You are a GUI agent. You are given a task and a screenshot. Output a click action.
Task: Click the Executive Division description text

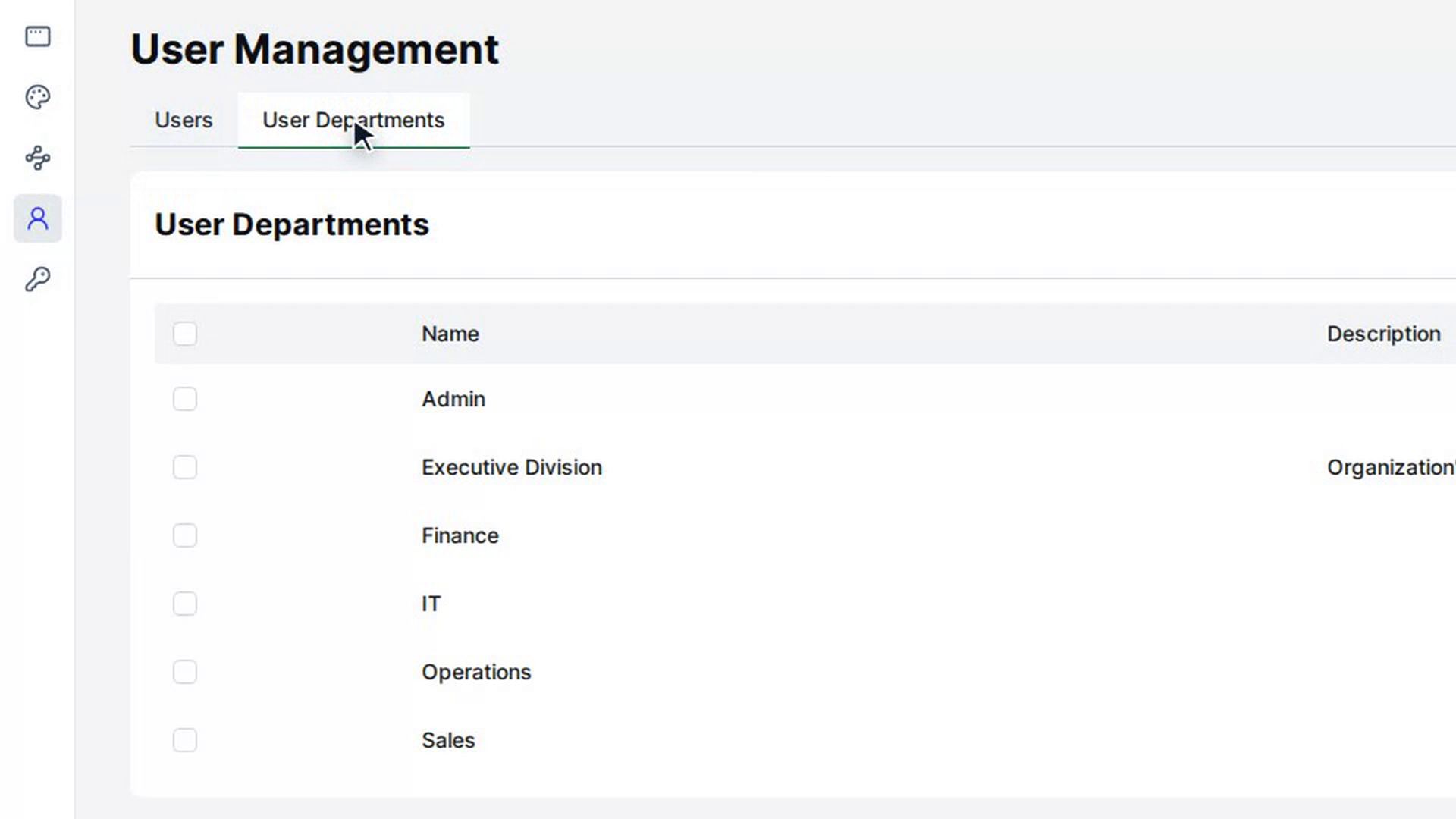pyautogui.click(x=1391, y=467)
